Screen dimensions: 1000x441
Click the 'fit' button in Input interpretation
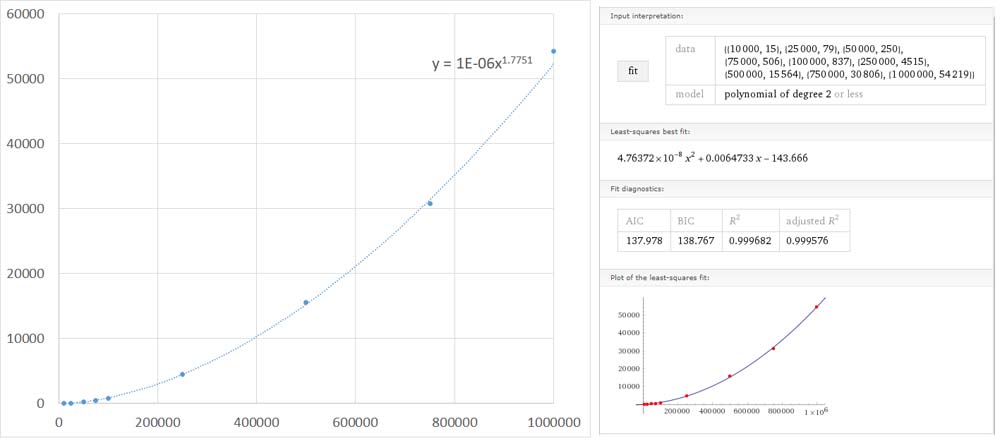click(x=633, y=71)
